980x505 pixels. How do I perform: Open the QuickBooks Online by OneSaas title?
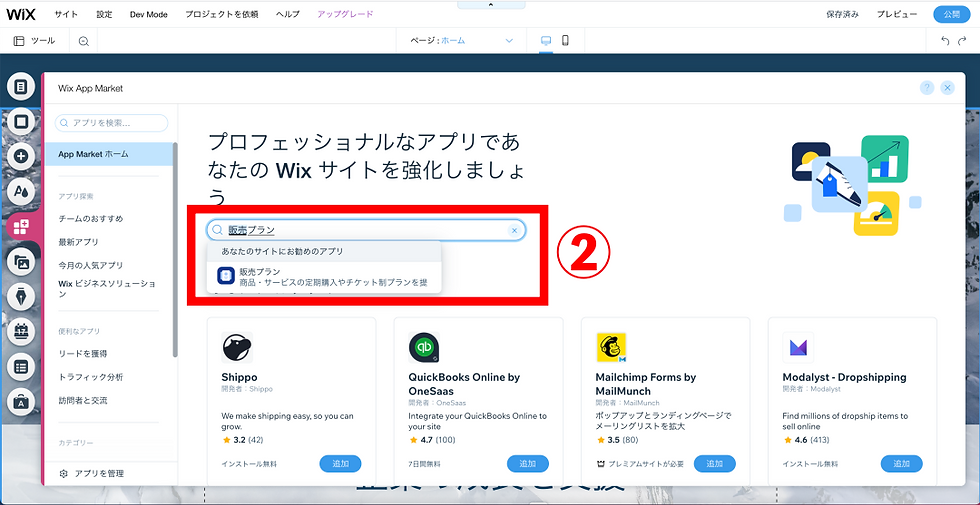pos(464,384)
